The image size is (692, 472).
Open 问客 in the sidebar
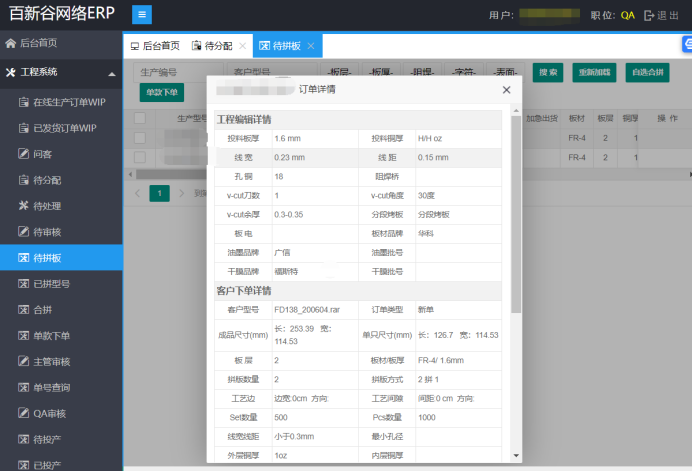[x=43, y=154]
